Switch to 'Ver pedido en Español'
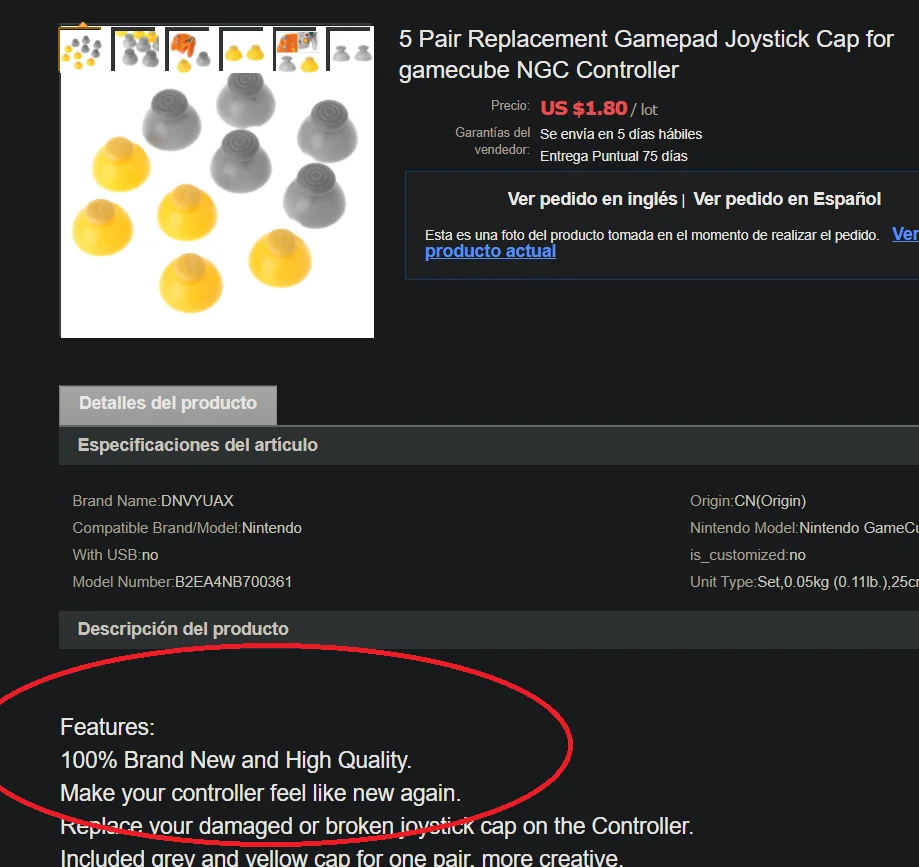The image size is (919, 867). click(x=787, y=199)
